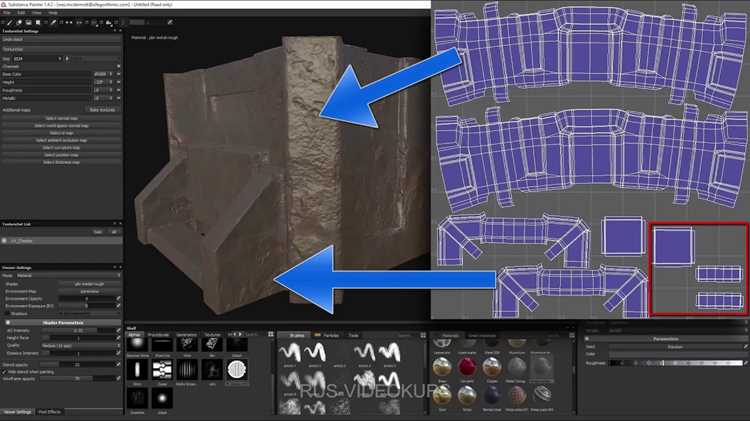
Task: Click the Environment Map selection button
Action: pyautogui.click(x=89, y=291)
